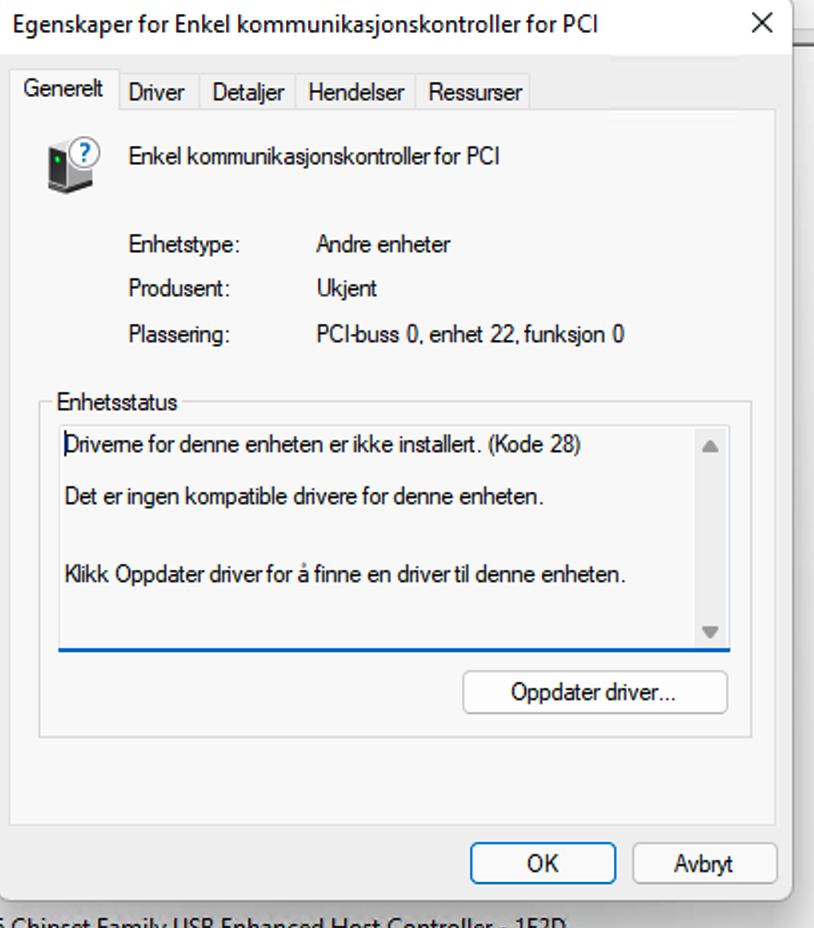Go to the Ressurser tab
This screenshot has width=814, height=928.
tap(475, 92)
